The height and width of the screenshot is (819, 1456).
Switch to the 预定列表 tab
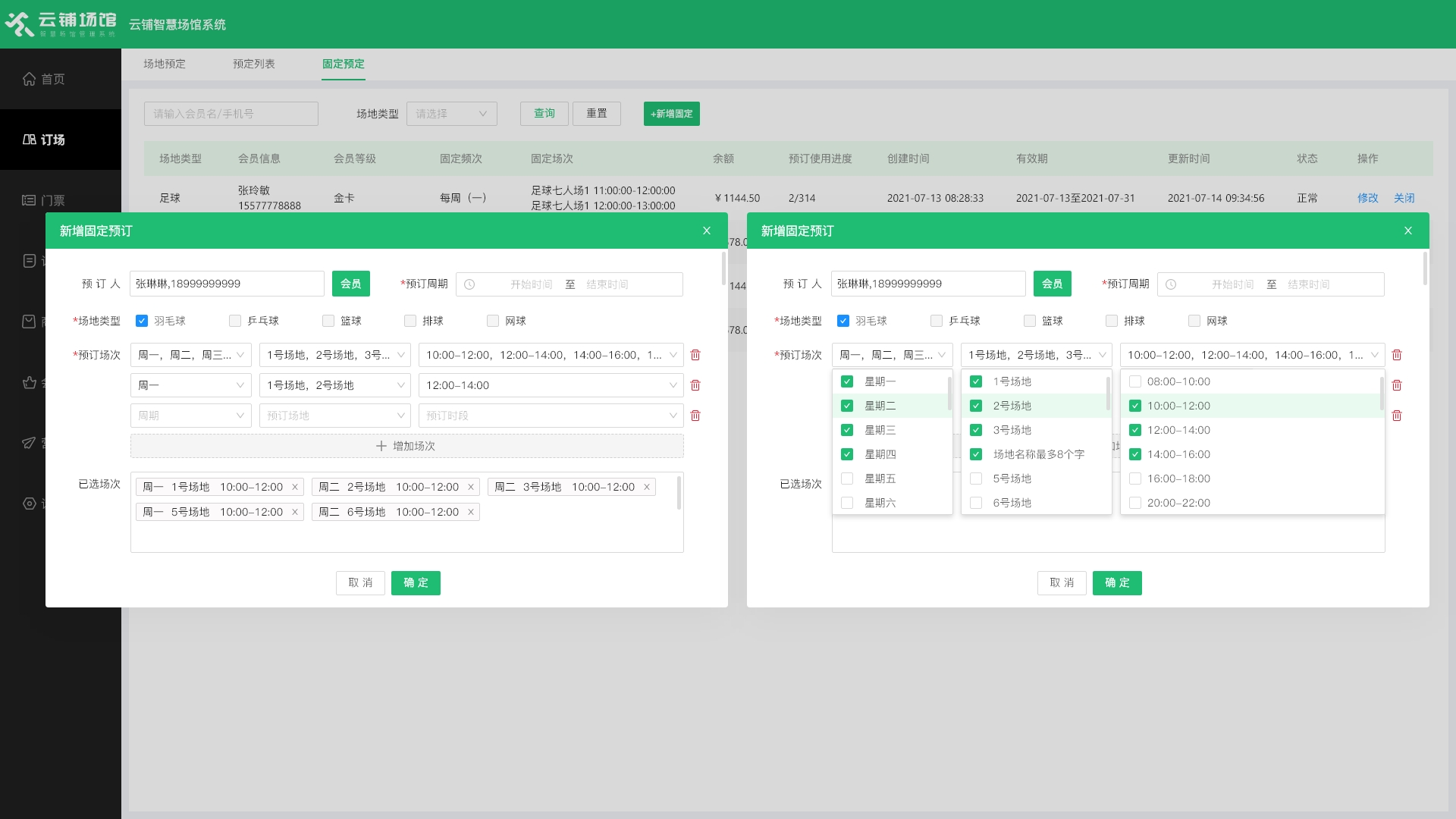[254, 64]
